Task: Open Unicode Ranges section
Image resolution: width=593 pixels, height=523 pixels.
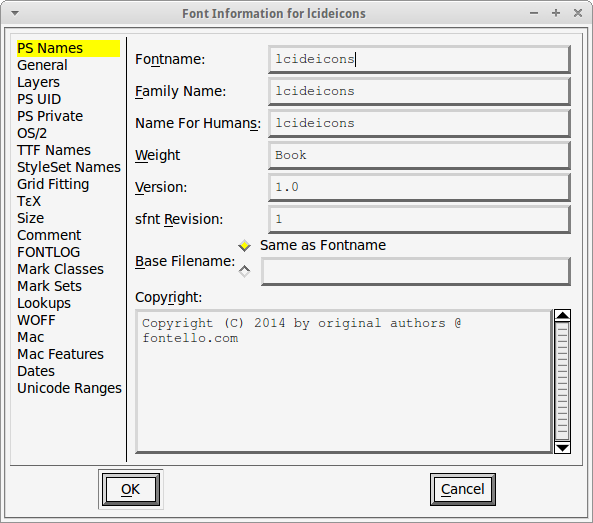Action: pos(70,388)
